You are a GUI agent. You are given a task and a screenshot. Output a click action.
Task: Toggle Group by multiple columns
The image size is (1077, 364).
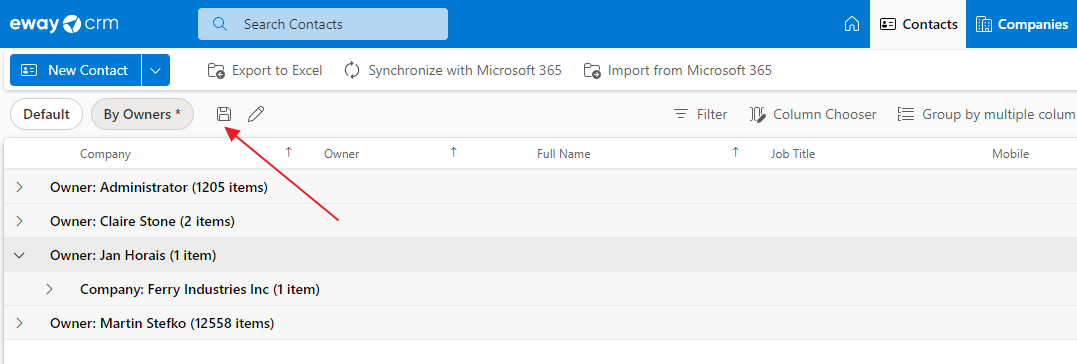(x=987, y=114)
